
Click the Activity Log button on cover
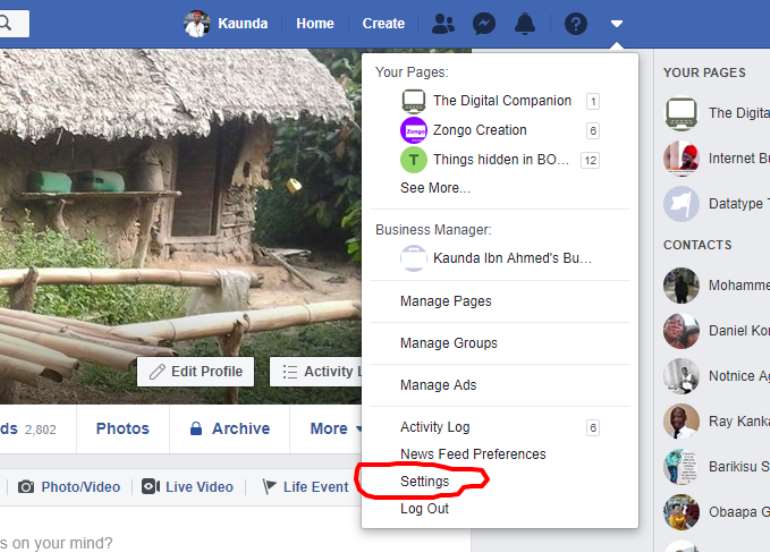(316, 372)
